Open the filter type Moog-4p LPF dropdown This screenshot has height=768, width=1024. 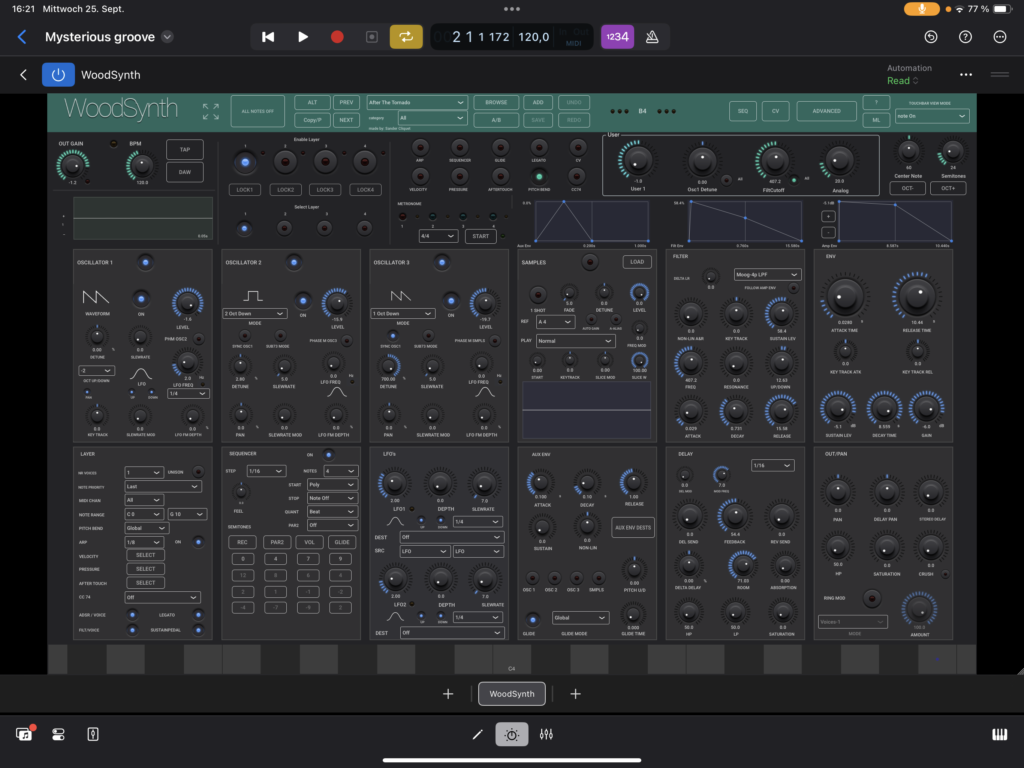click(767, 274)
